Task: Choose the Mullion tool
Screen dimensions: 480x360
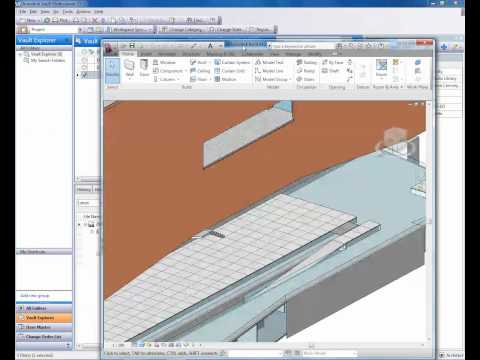Action: pos(225,79)
